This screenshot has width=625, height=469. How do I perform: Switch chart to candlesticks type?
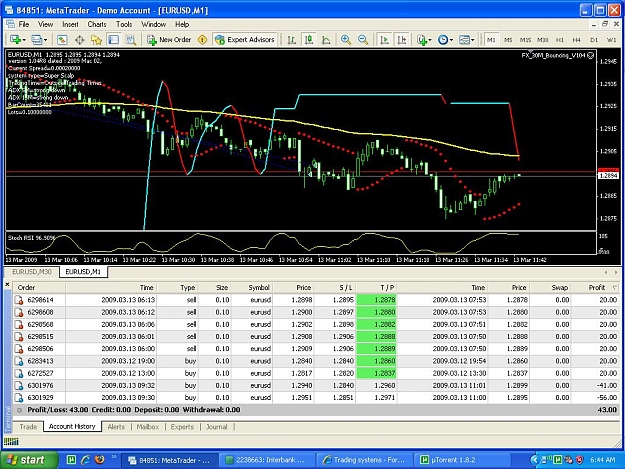[x=309, y=40]
